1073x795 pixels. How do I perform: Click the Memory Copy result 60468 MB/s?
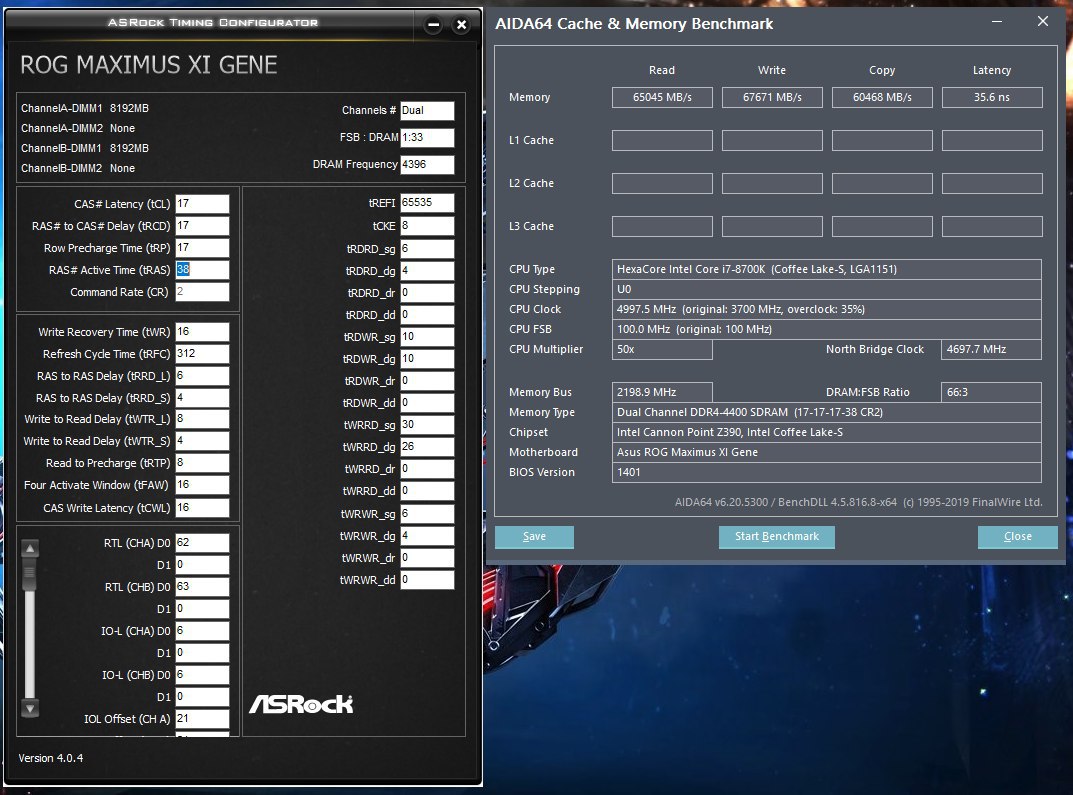click(882, 97)
